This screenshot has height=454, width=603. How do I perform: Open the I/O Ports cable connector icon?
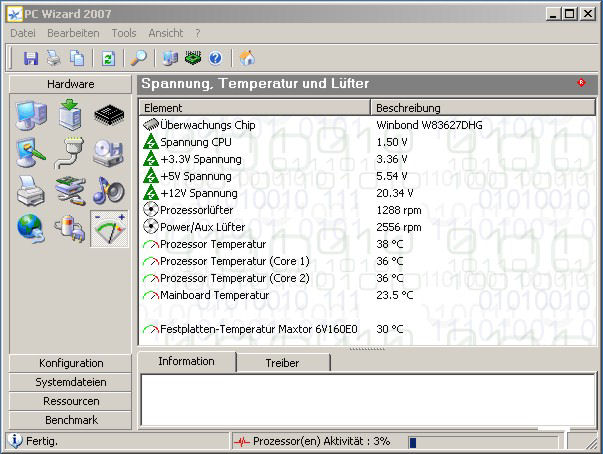tap(70, 153)
